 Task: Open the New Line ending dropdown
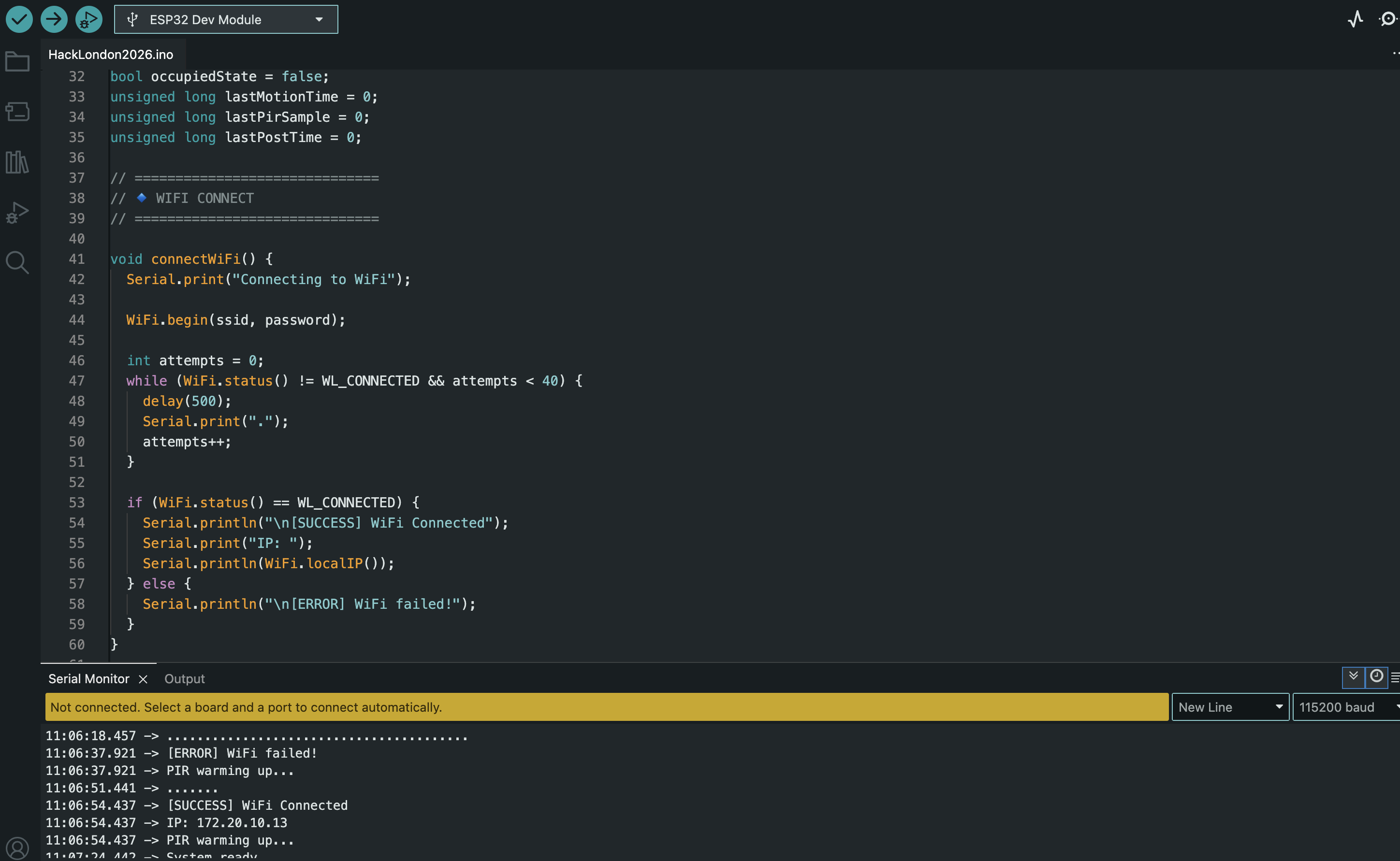(1230, 707)
